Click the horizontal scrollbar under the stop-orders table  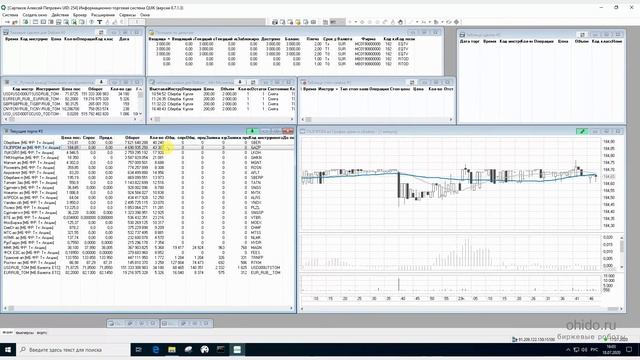(377, 119)
